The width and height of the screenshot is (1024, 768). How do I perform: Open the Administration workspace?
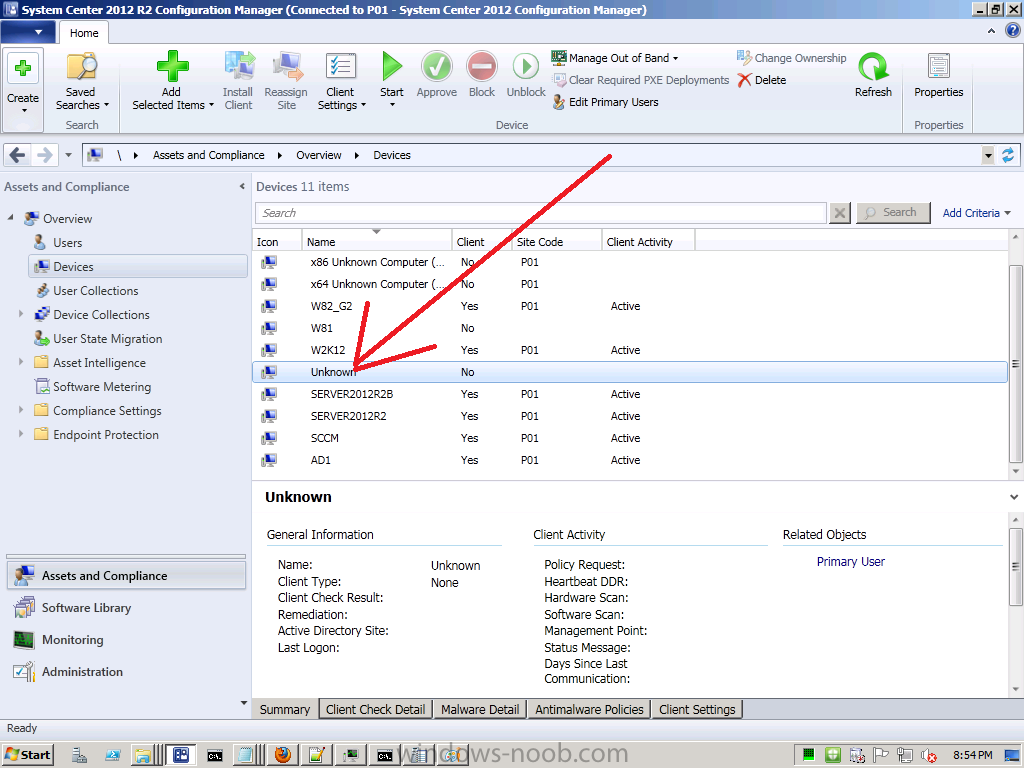pyautogui.click(x=127, y=671)
